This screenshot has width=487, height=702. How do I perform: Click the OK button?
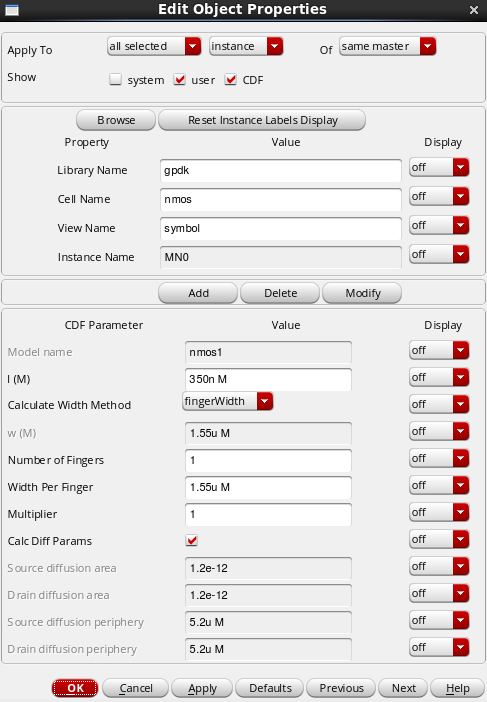pos(75,688)
